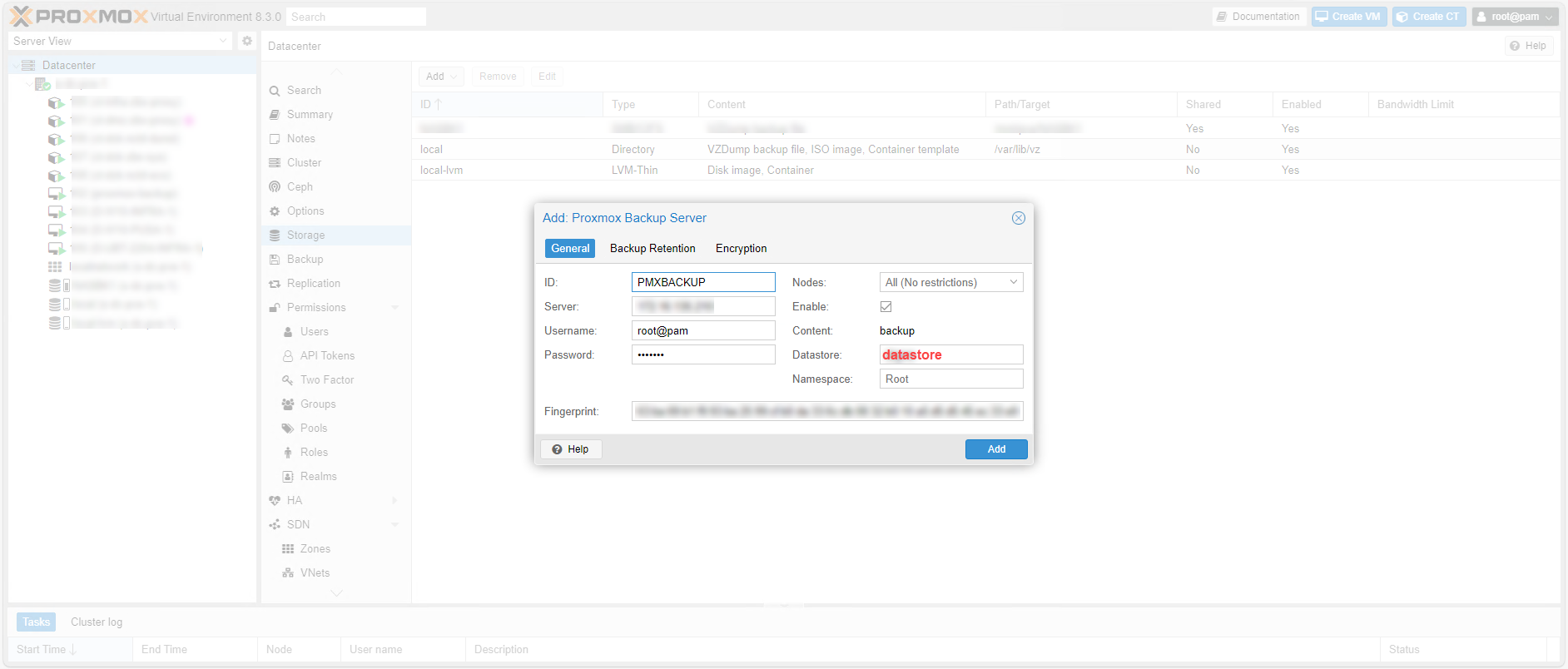The image size is (1568, 669).
Task: Click the Add button in dialog
Action: (x=996, y=449)
